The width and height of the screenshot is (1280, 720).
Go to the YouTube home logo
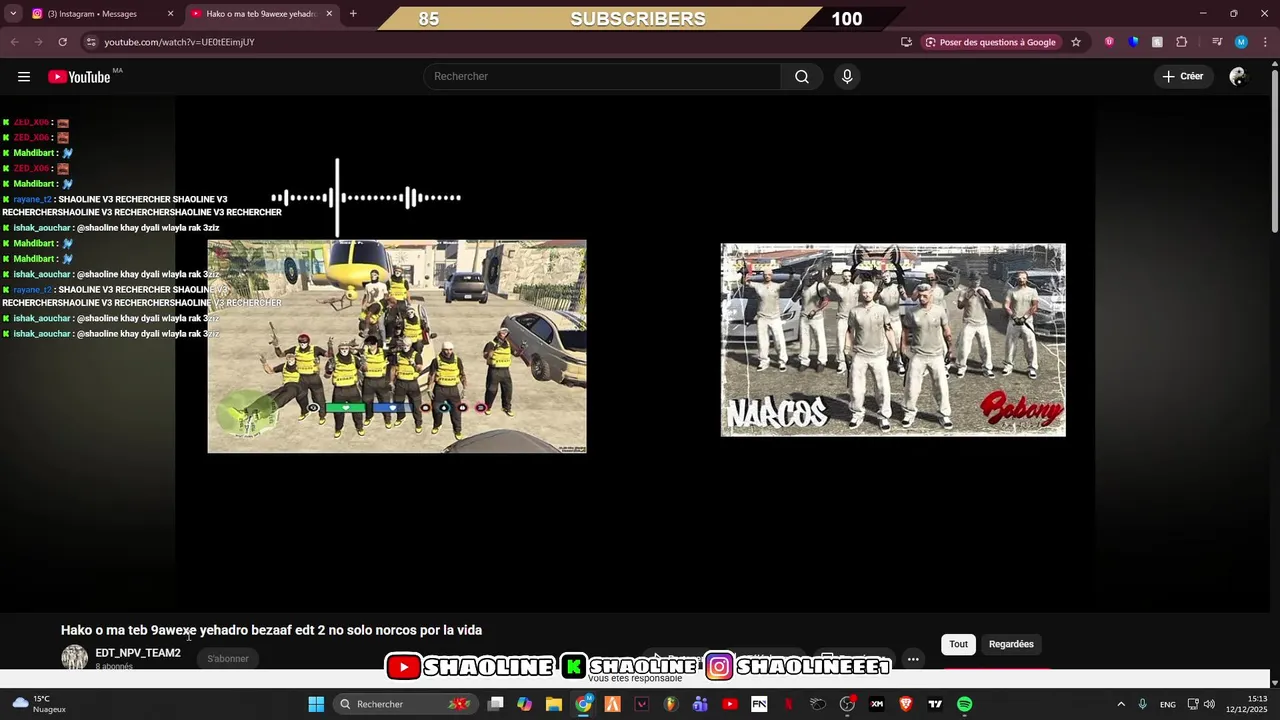point(79,77)
